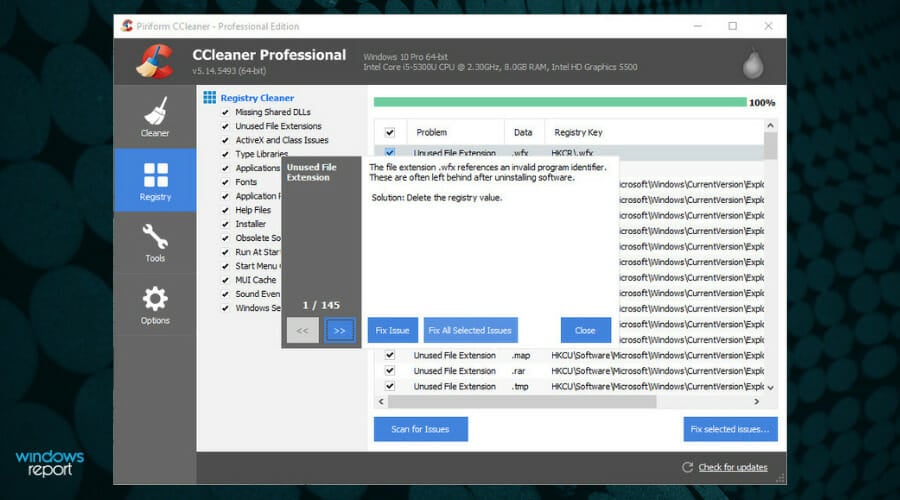Select the Help Files label
The width and height of the screenshot is (900, 500).
coord(253,210)
